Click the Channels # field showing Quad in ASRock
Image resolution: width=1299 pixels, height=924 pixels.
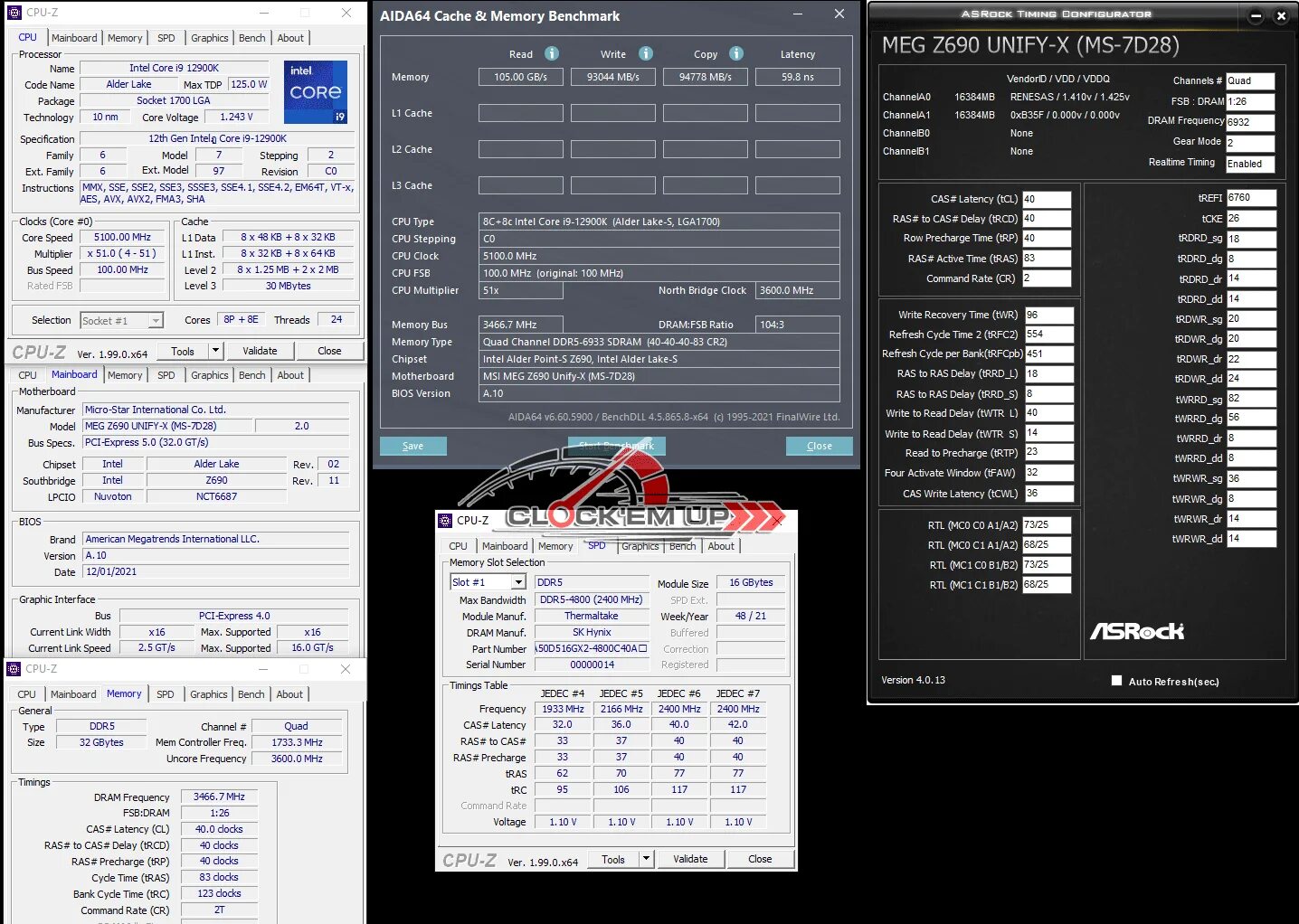click(x=1250, y=80)
